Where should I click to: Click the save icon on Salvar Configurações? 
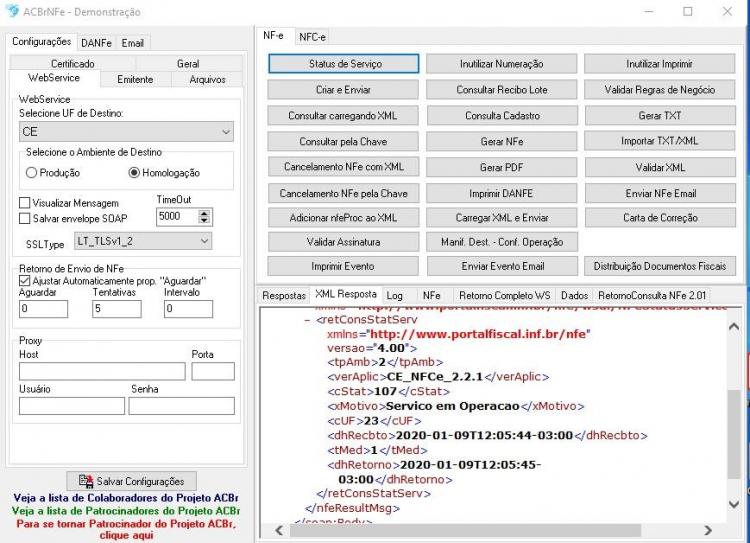click(x=86, y=481)
